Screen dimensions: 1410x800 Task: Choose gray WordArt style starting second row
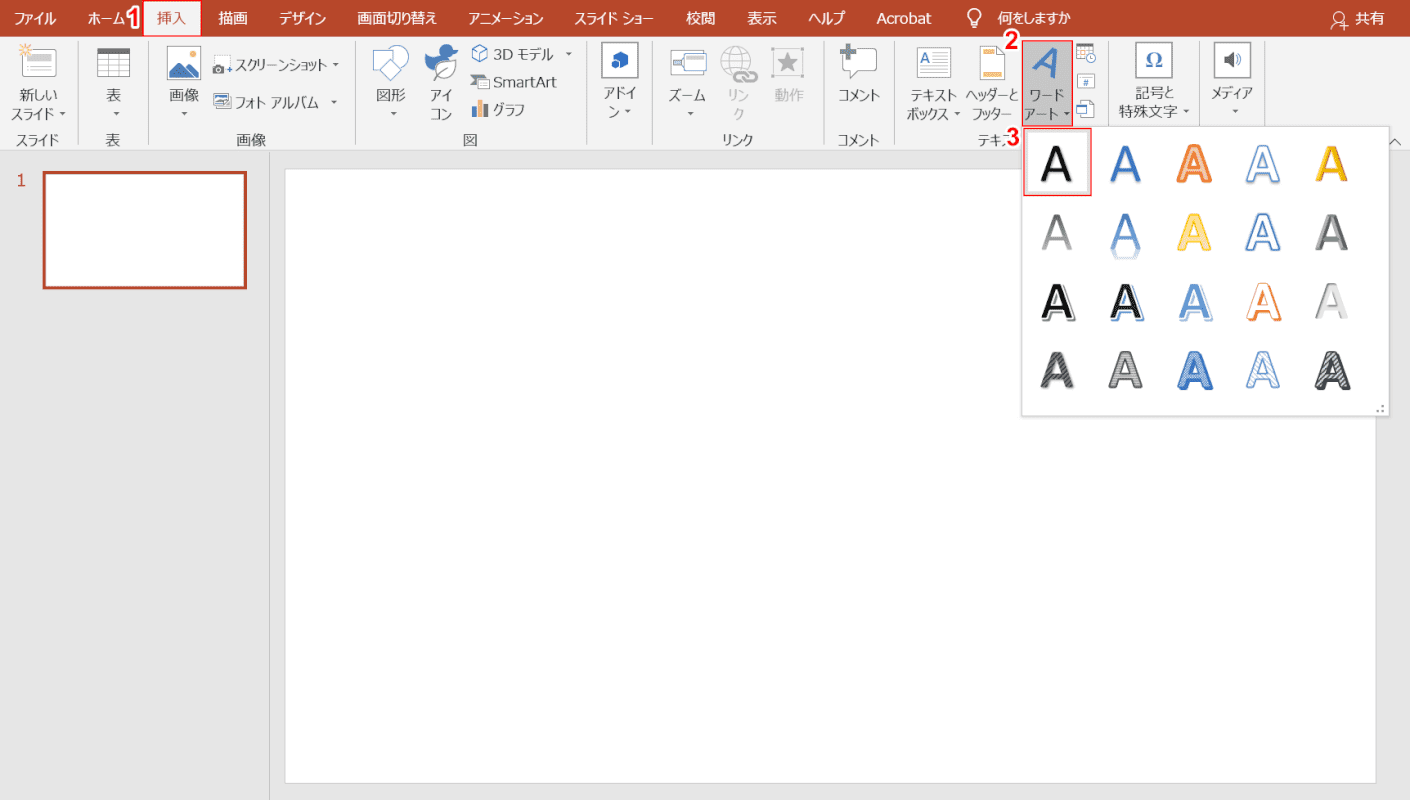[x=1057, y=232]
